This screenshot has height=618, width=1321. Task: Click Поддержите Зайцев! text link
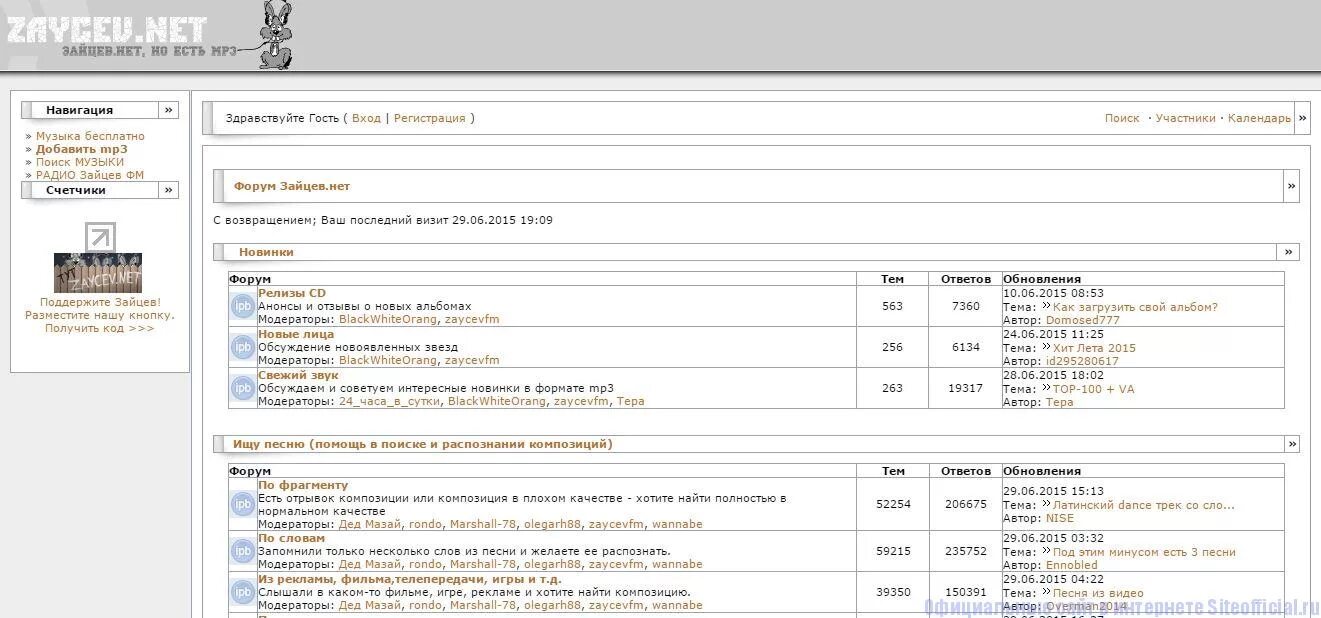click(x=100, y=302)
